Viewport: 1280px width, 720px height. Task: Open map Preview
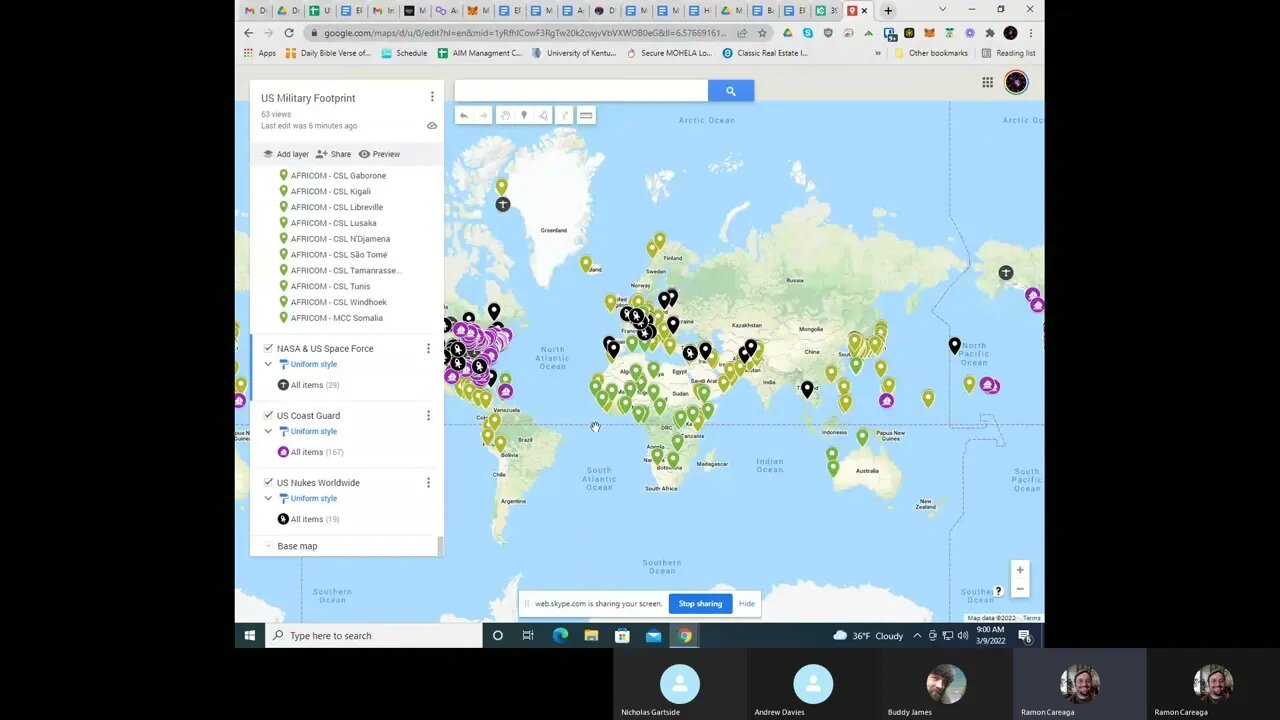point(379,154)
